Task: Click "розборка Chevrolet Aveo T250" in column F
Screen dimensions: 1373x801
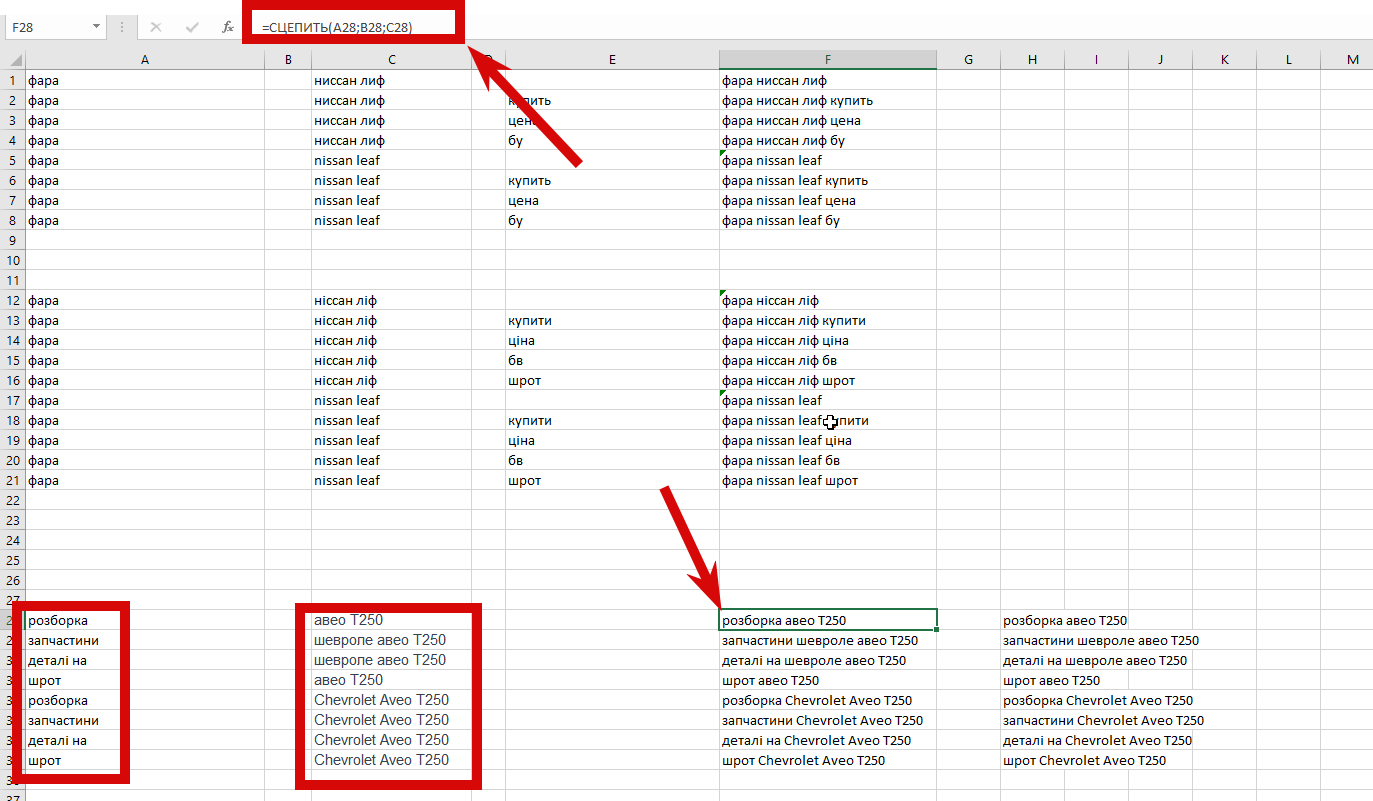Action: point(817,700)
